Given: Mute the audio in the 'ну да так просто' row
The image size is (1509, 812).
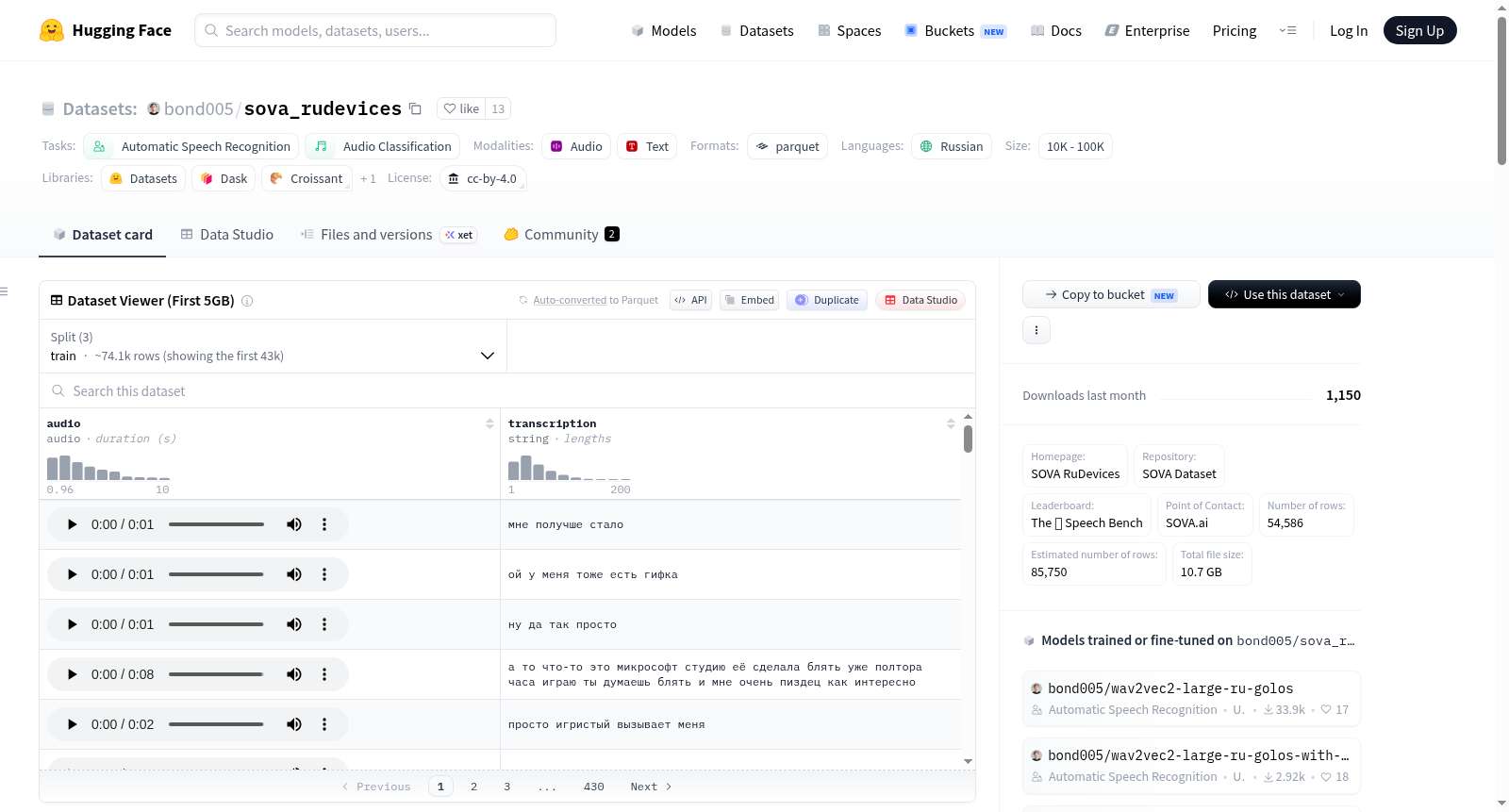Looking at the screenshot, I should 294,624.
